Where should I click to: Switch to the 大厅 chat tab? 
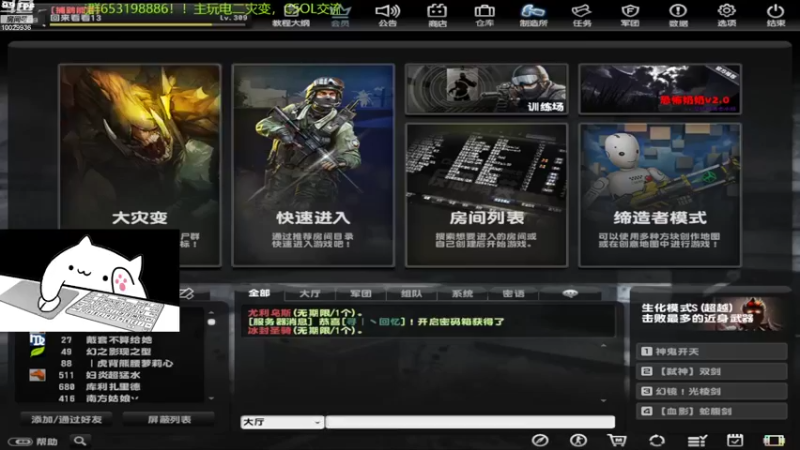pos(310,293)
